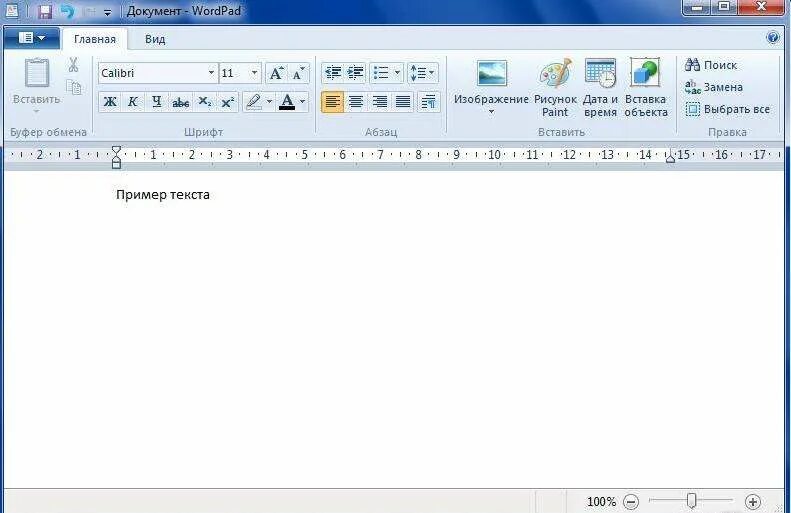Insert a Рисунок Paint drawing
The image size is (791, 513).
coord(555,88)
